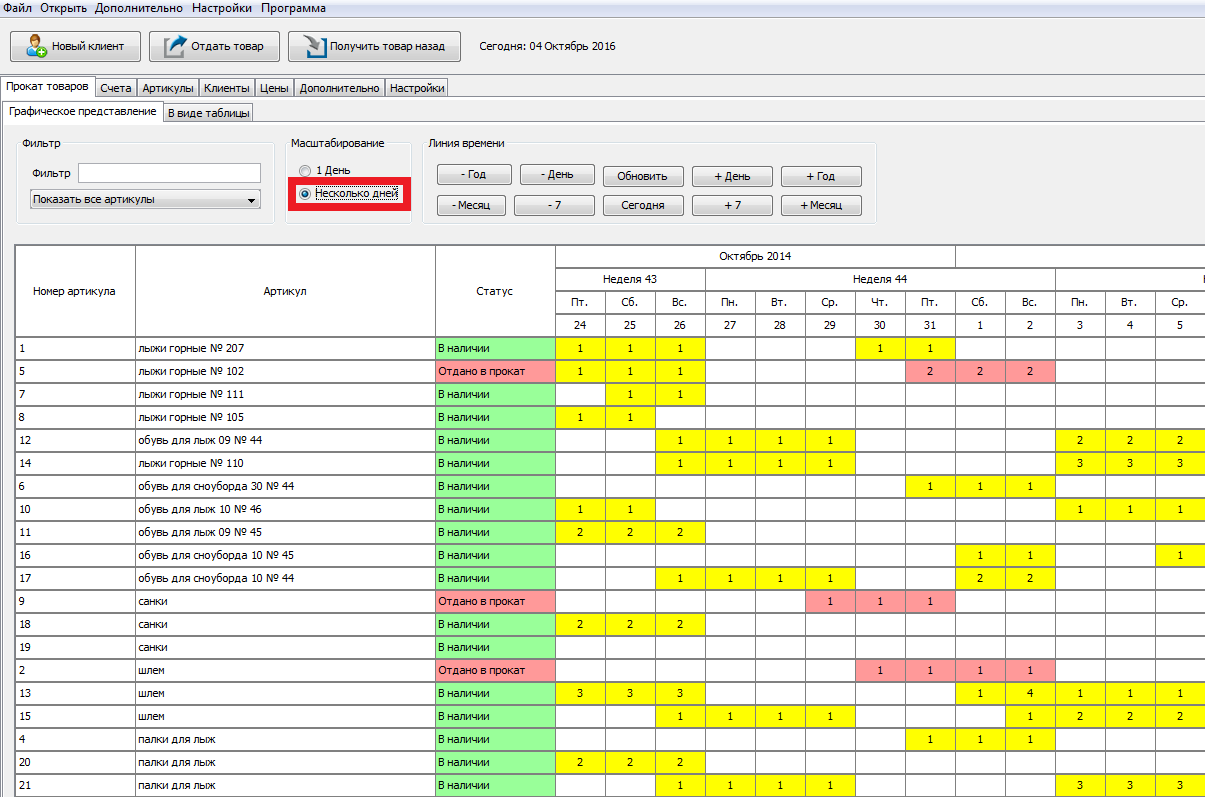Viewport: 1205px width, 797px height.
Task: Click the new client person icon
Action: click(x=36, y=46)
